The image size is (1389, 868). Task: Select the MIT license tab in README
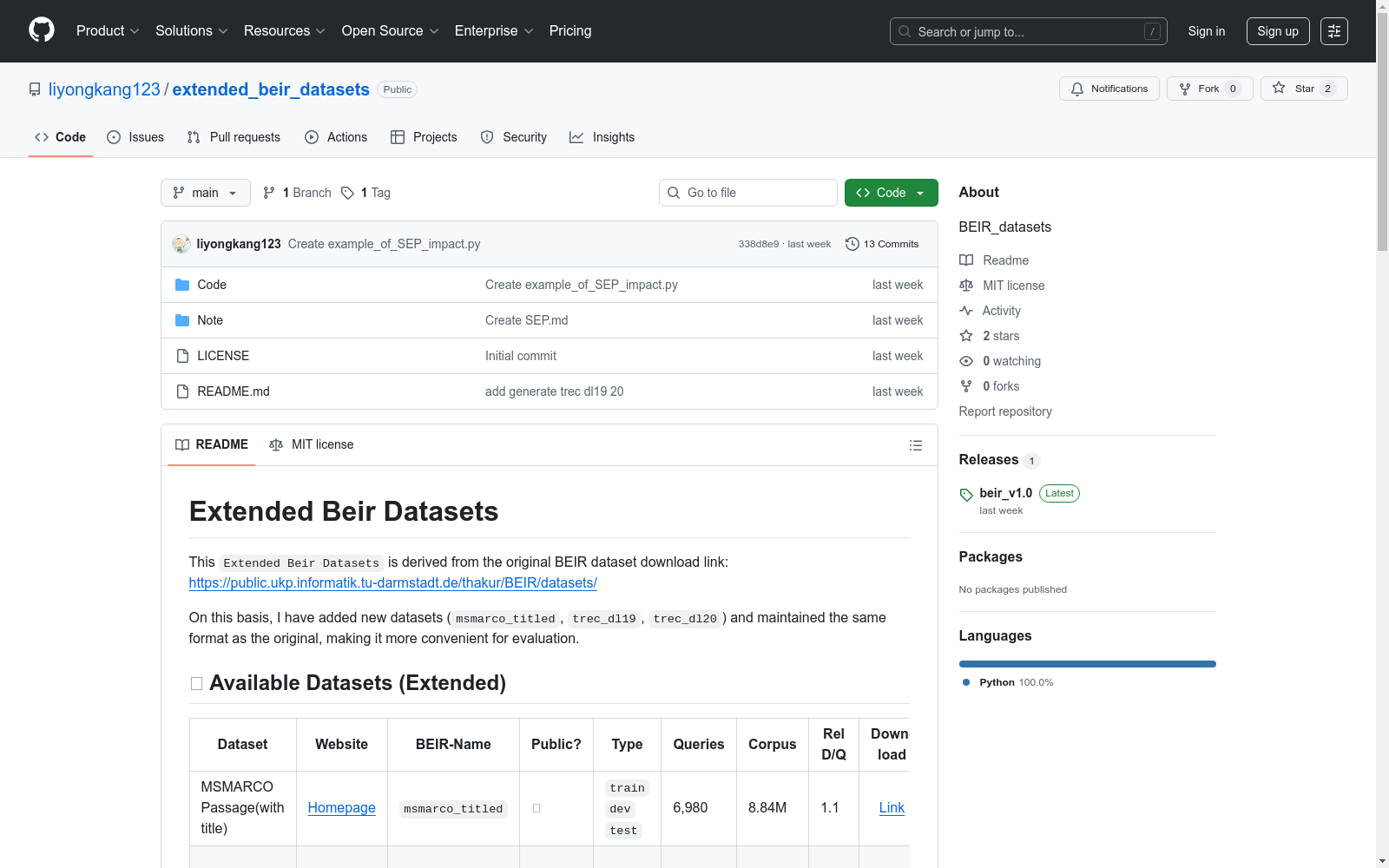[x=312, y=444]
